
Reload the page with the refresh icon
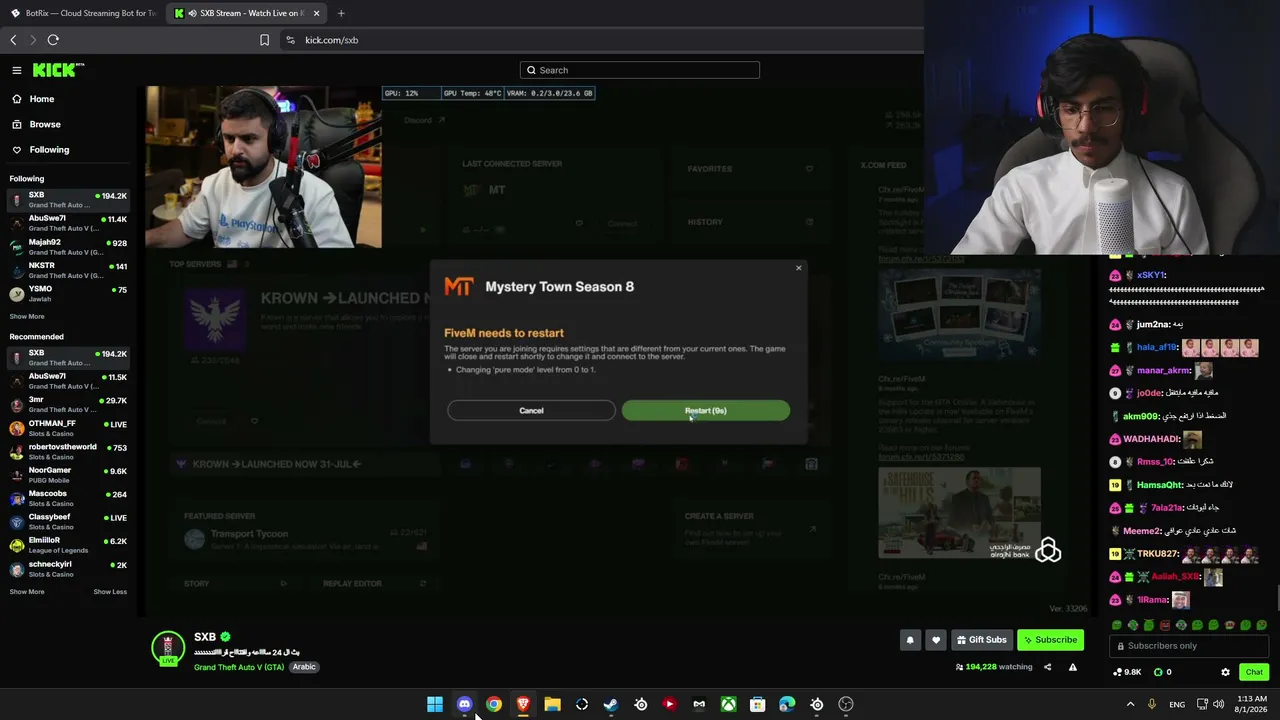[53, 40]
